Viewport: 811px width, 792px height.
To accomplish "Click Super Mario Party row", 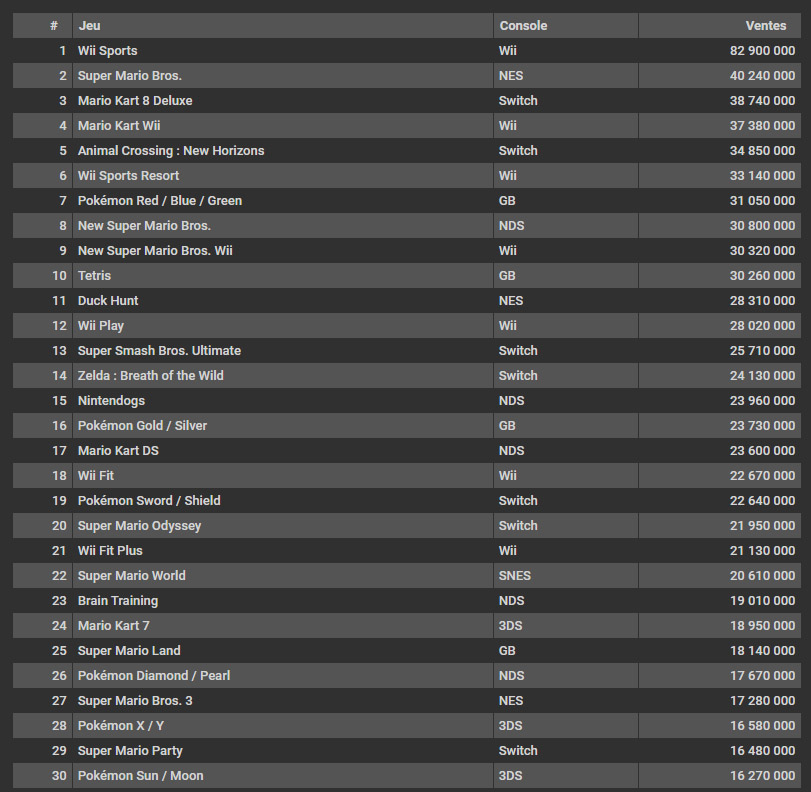I will pyautogui.click(x=407, y=751).
